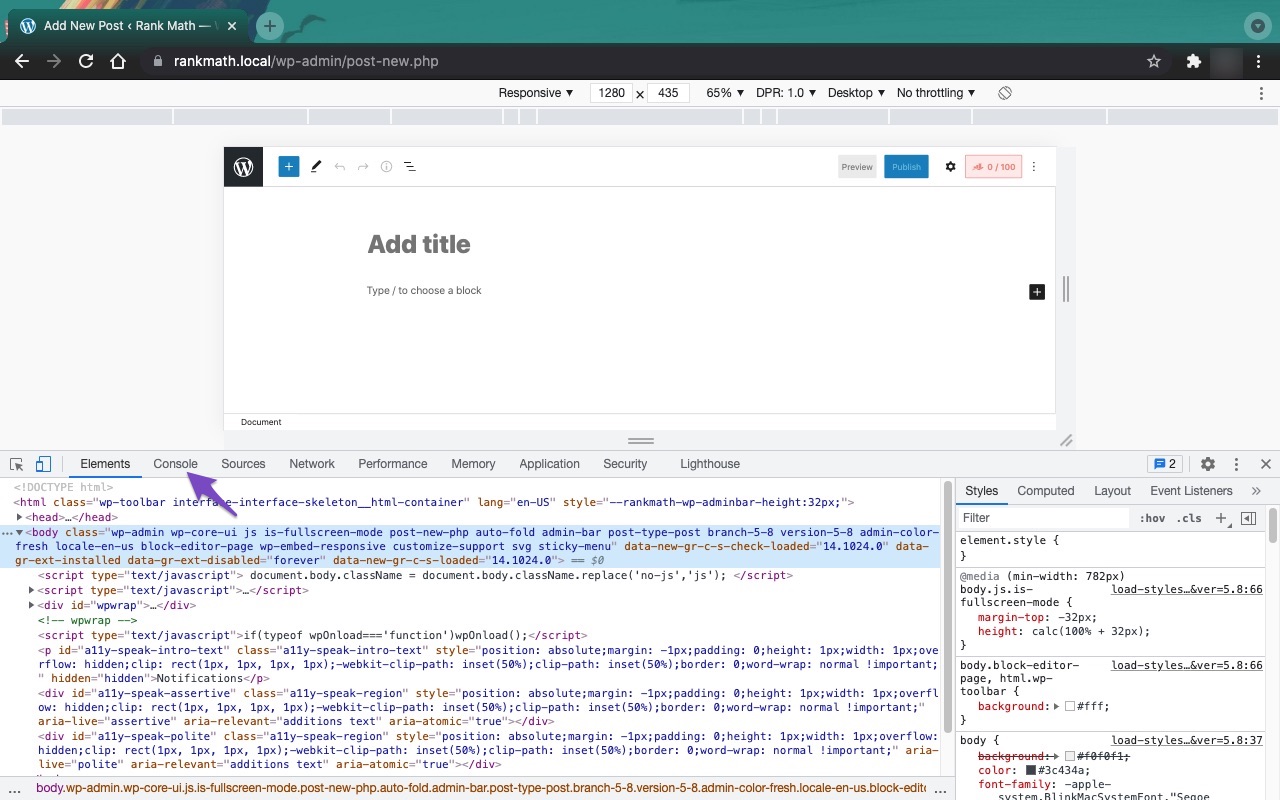Click the blue Publish button
This screenshot has height=800, width=1280.
click(906, 167)
